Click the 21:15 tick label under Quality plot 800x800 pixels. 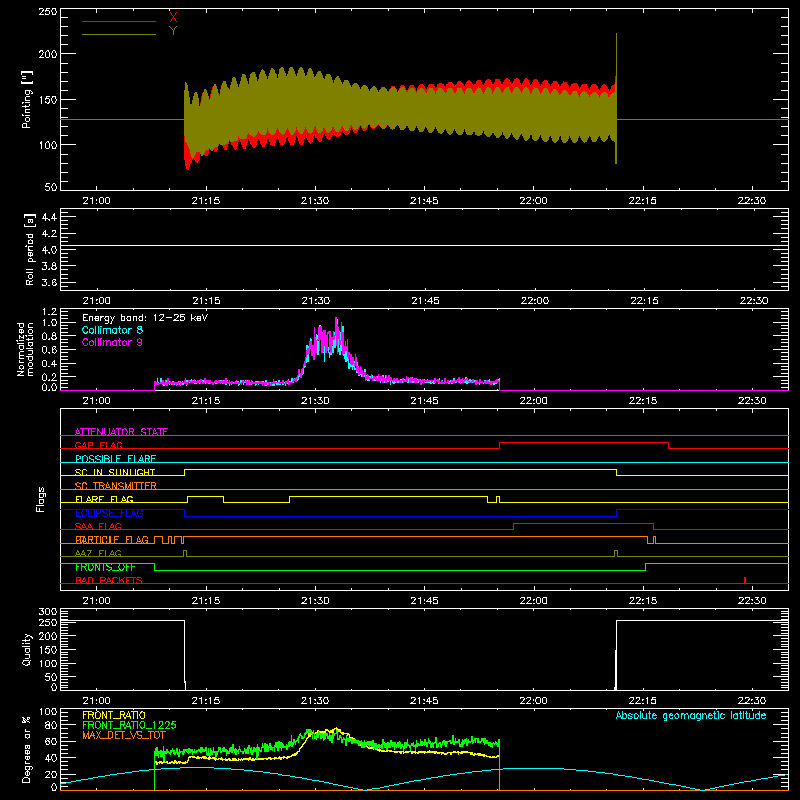(x=206, y=701)
